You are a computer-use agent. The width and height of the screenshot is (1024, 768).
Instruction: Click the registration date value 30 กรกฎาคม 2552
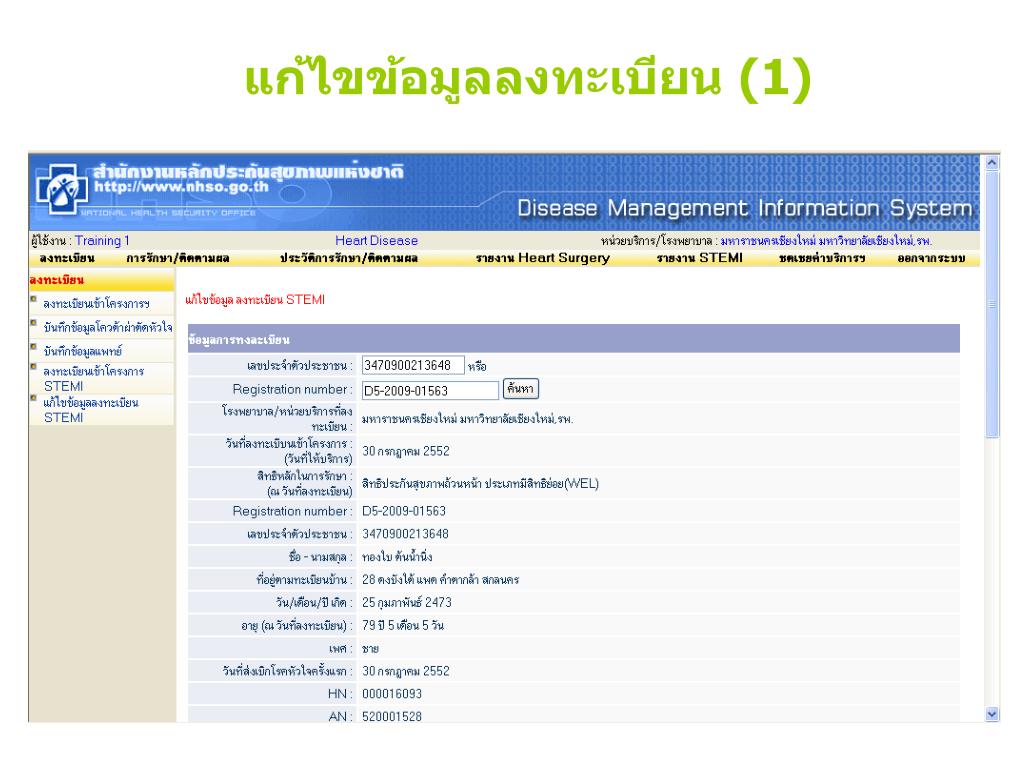(406, 451)
